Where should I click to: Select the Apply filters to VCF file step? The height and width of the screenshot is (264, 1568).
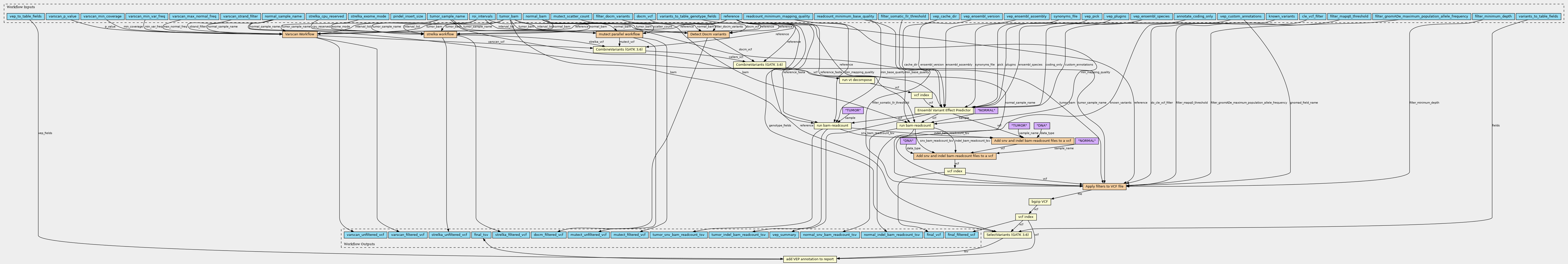[x=1104, y=187]
